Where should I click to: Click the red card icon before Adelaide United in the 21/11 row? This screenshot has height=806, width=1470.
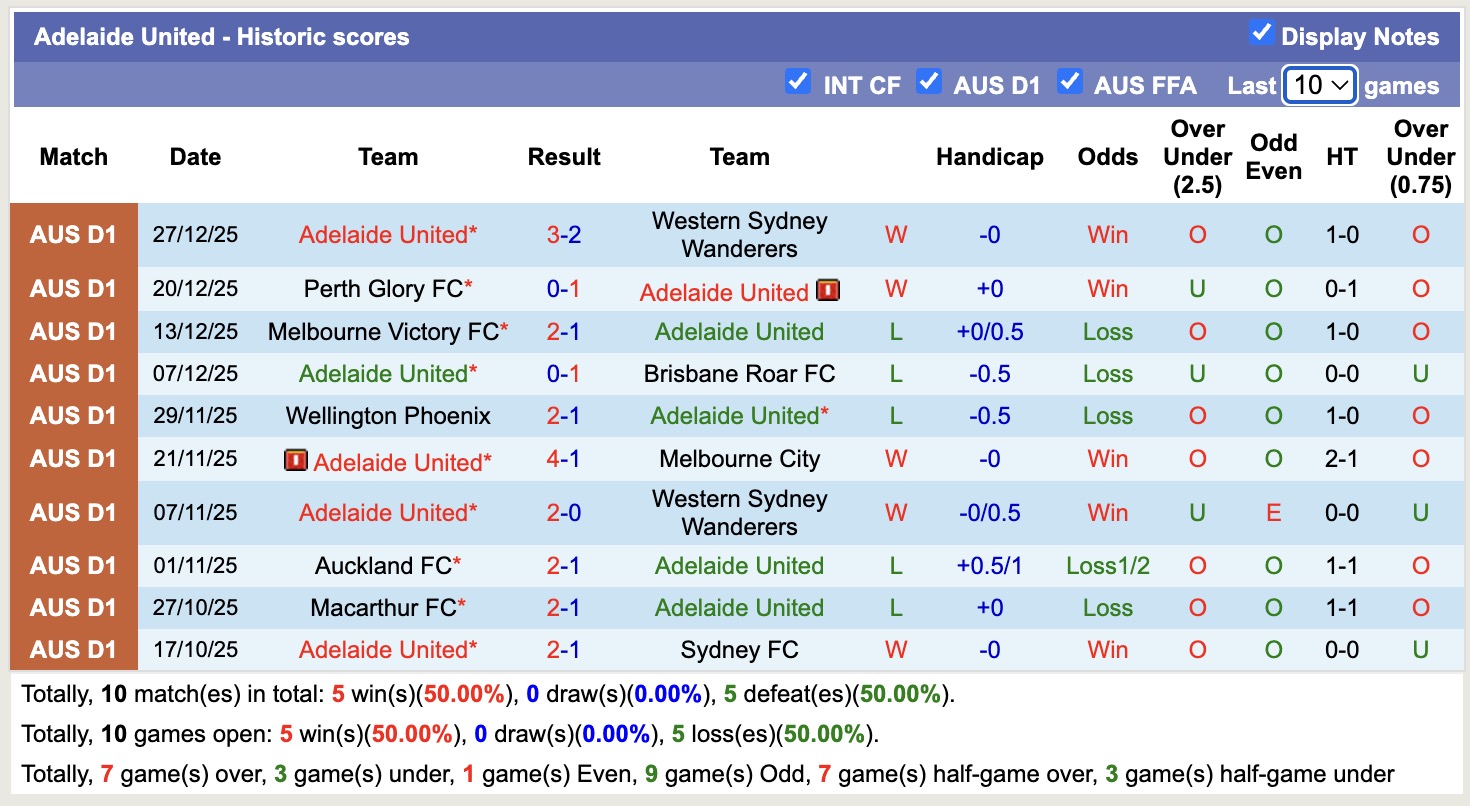point(295,460)
